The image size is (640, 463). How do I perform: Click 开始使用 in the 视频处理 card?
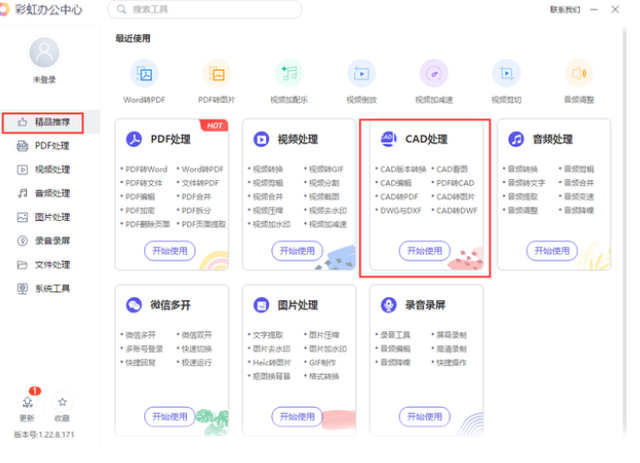297,251
